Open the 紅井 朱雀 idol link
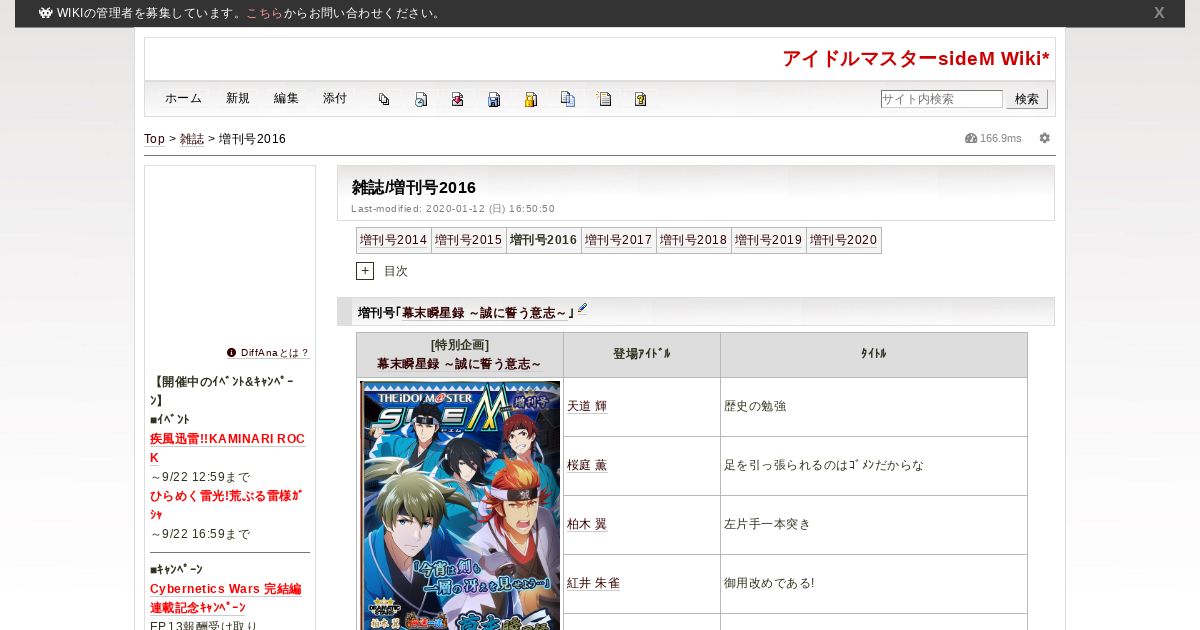Screen dimensions: 1200x630 593,583
